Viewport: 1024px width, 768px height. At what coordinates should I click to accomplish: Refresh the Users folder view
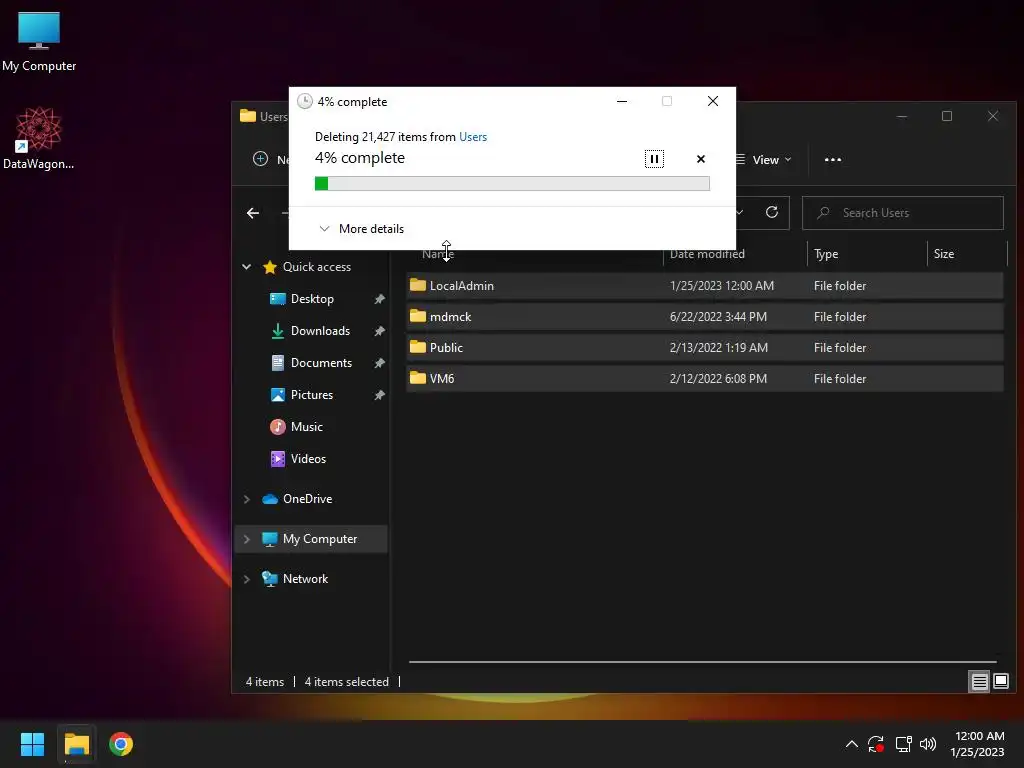point(772,212)
